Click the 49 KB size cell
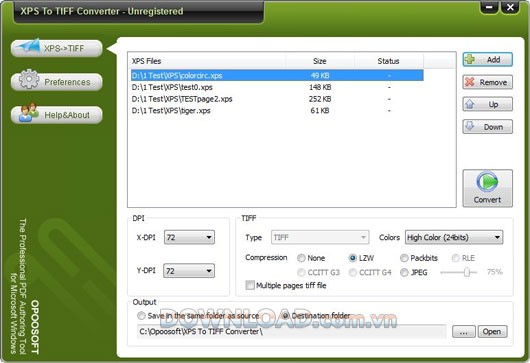 point(320,75)
